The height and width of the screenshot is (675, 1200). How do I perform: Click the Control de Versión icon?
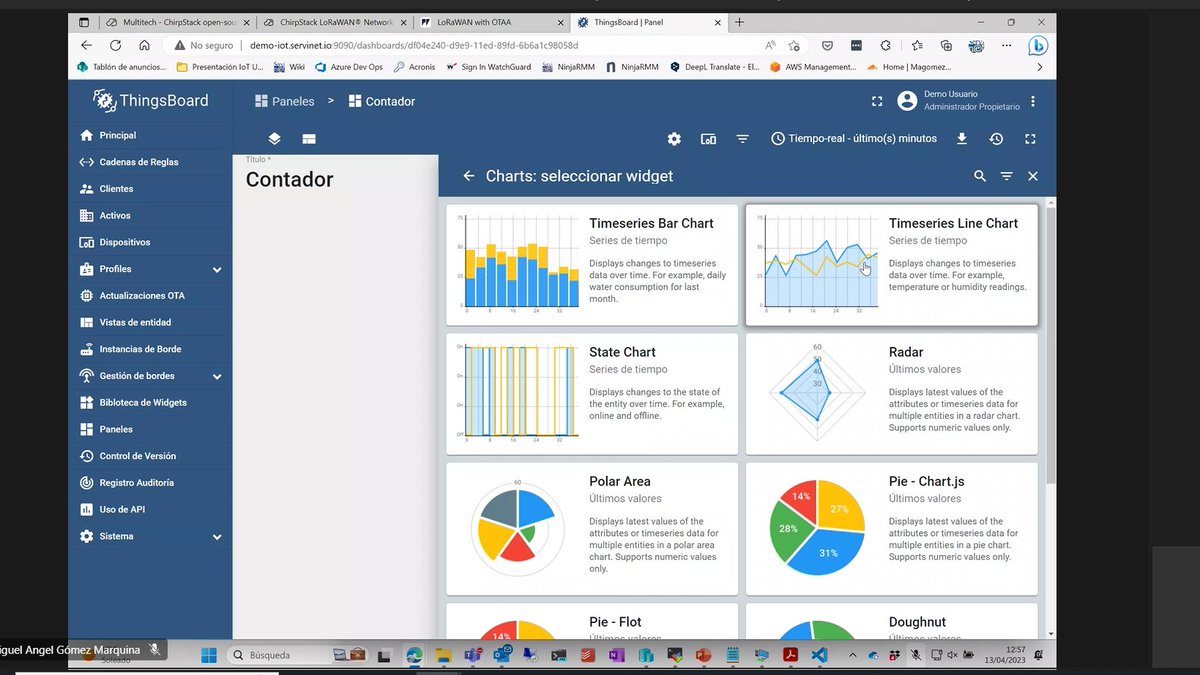point(86,456)
